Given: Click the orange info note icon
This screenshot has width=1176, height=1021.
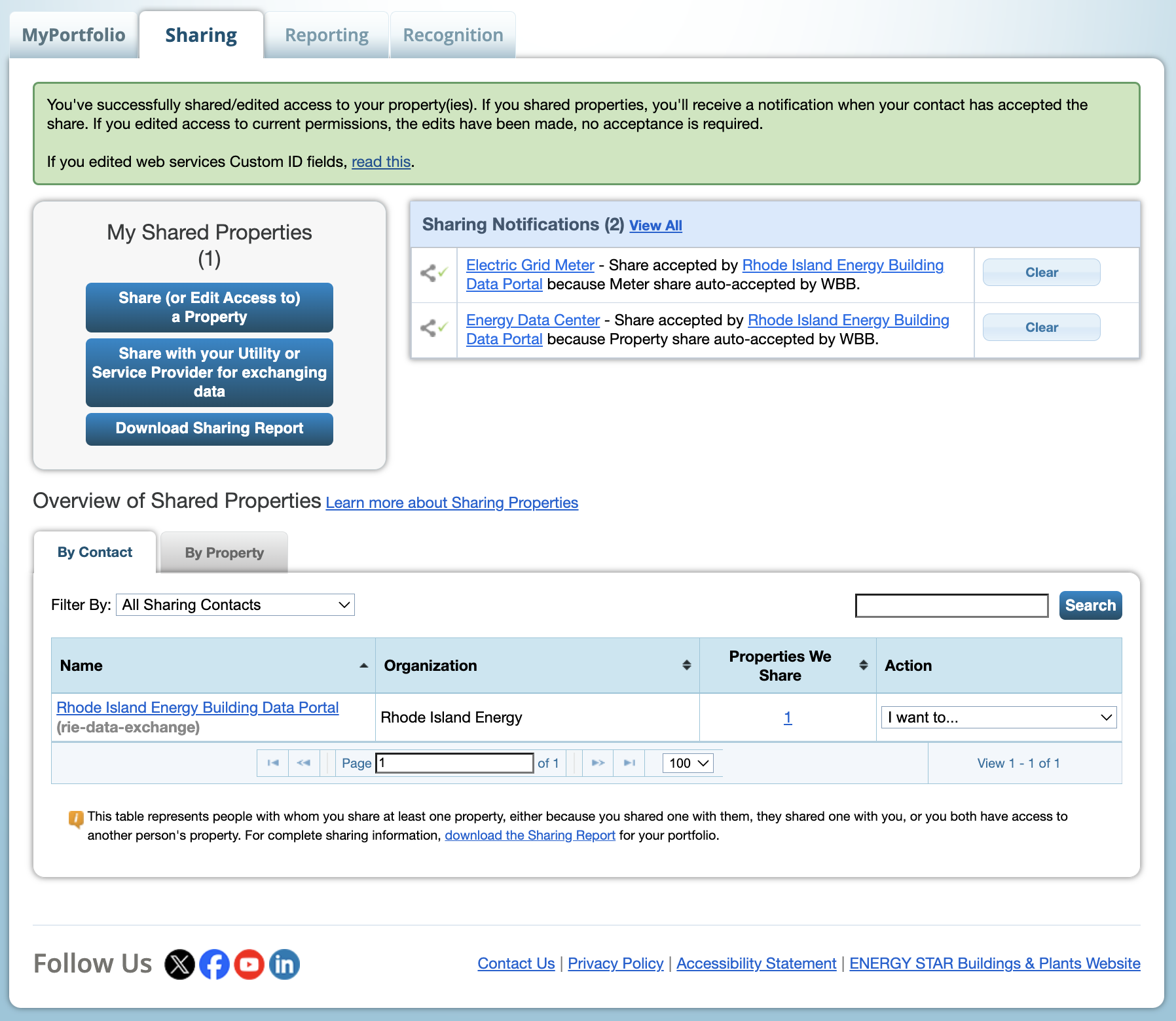Looking at the screenshot, I should (76, 819).
